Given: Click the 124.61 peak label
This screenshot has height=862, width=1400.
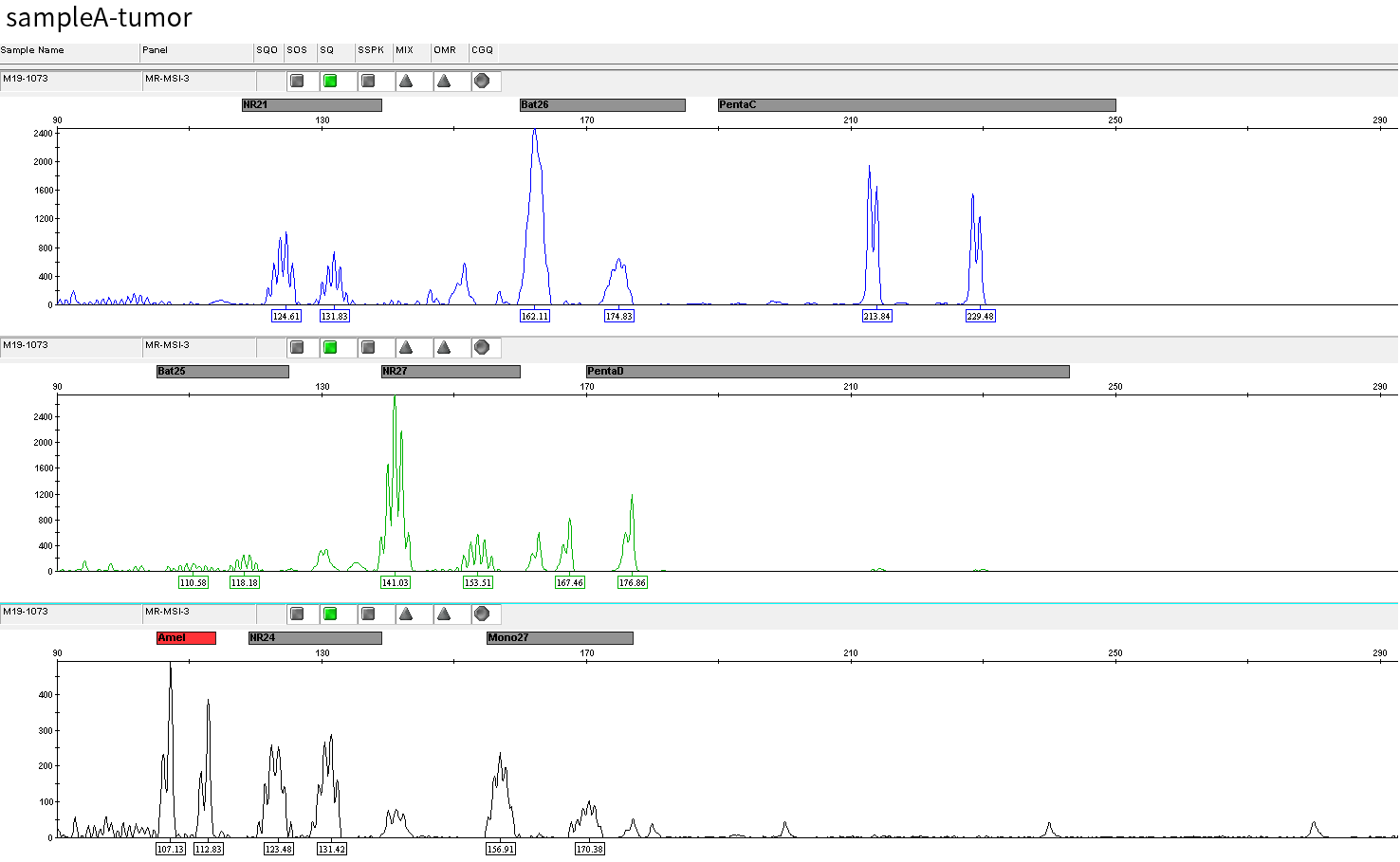Looking at the screenshot, I should 286,316.
